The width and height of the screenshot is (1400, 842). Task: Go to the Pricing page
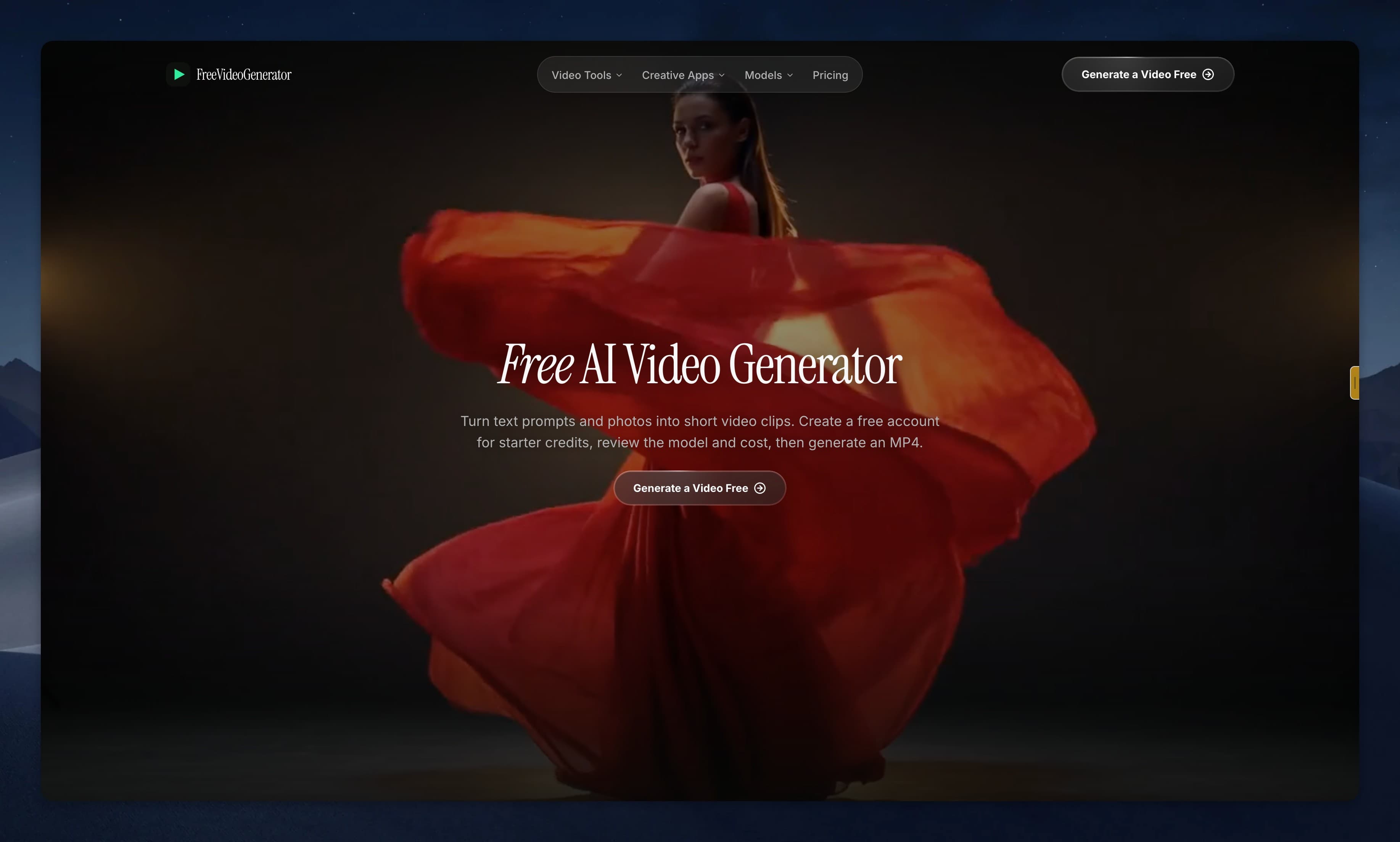click(830, 75)
